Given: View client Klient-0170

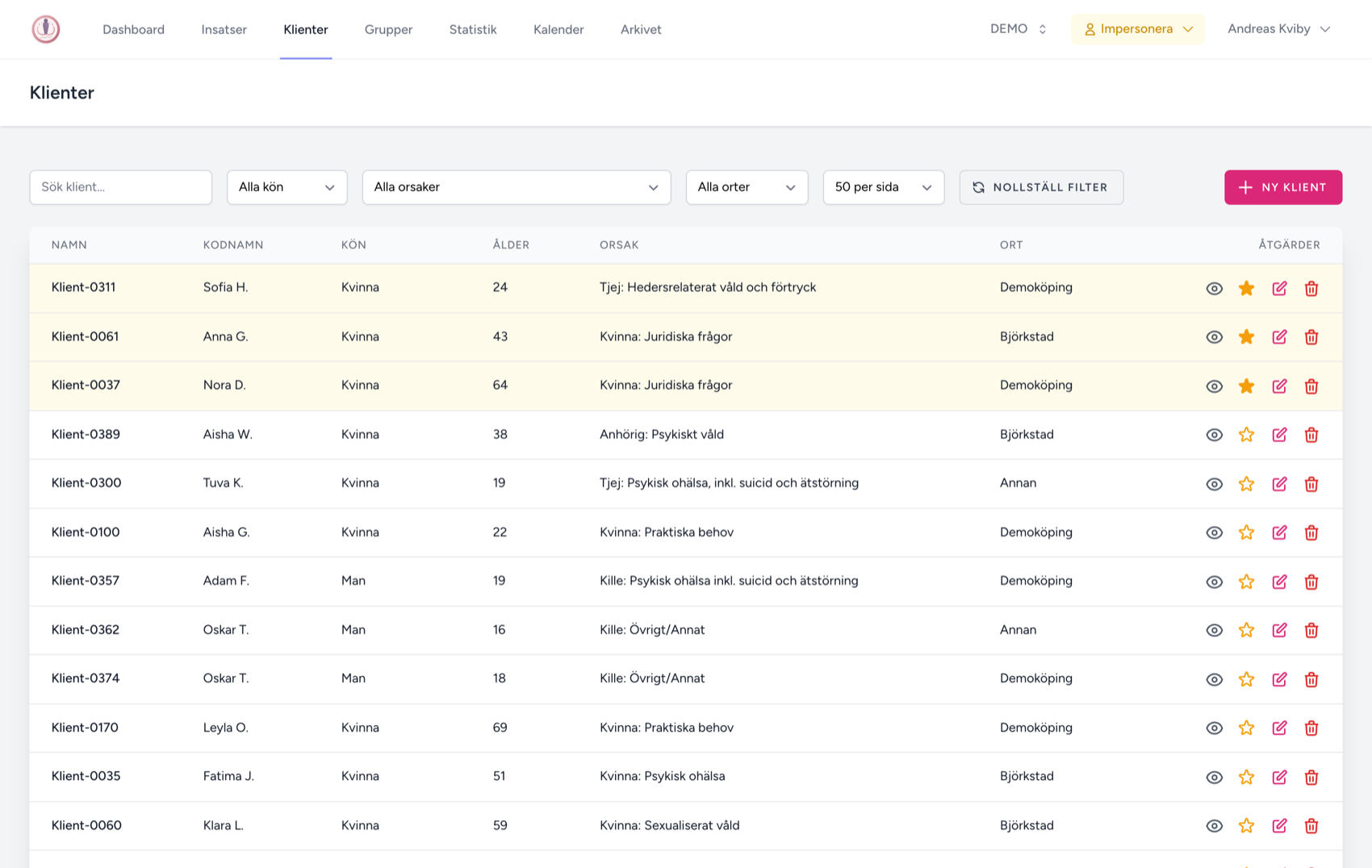Looking at the screenshot, I should [1214, 728].
